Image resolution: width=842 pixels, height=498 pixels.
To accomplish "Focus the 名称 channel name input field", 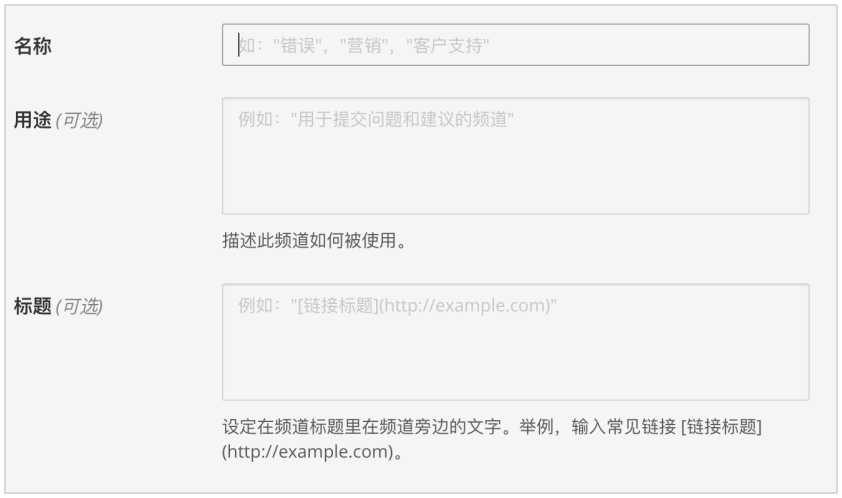I will [x=516, y=45].
